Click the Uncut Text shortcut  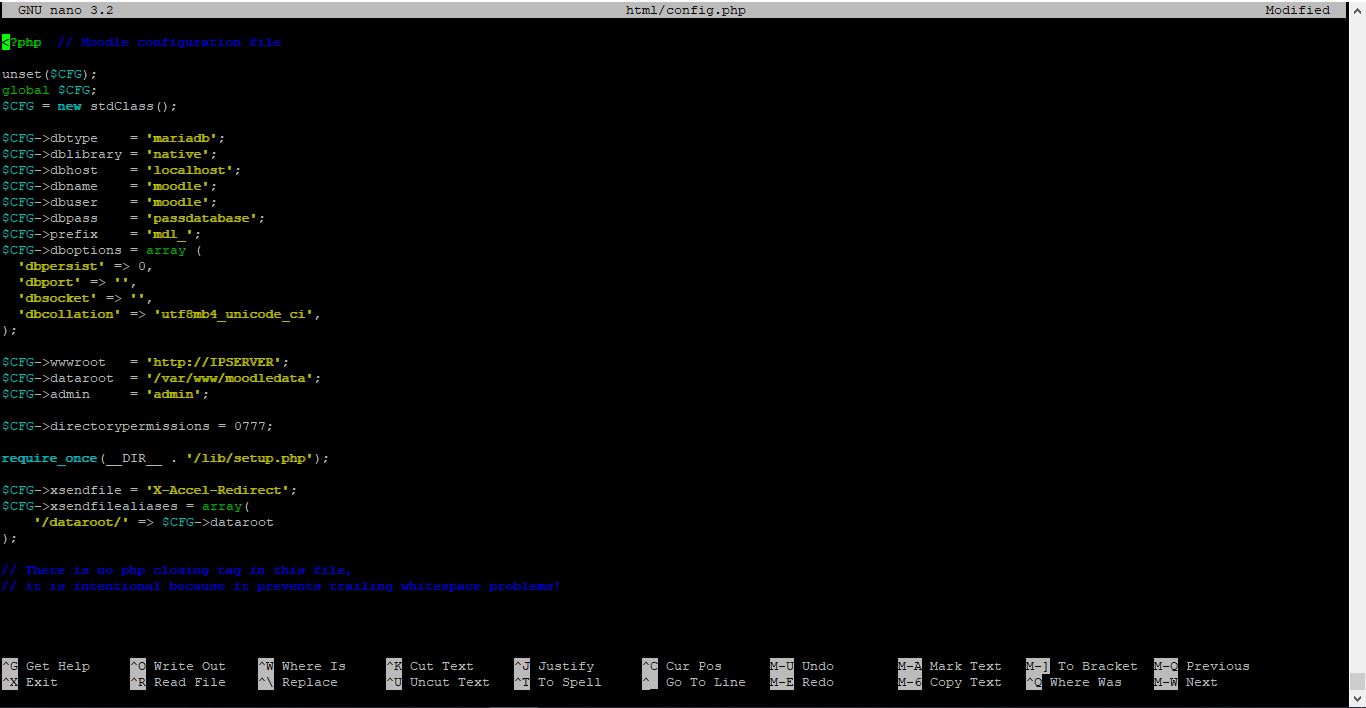pyautogui.click(x=449, y=682)
